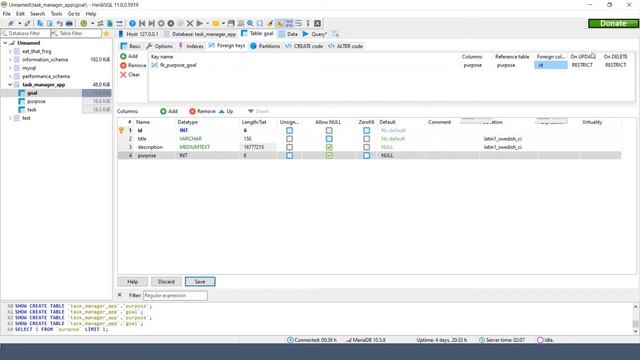
Task: Click the Open SQL file folder icon
Action: (216, 23)
